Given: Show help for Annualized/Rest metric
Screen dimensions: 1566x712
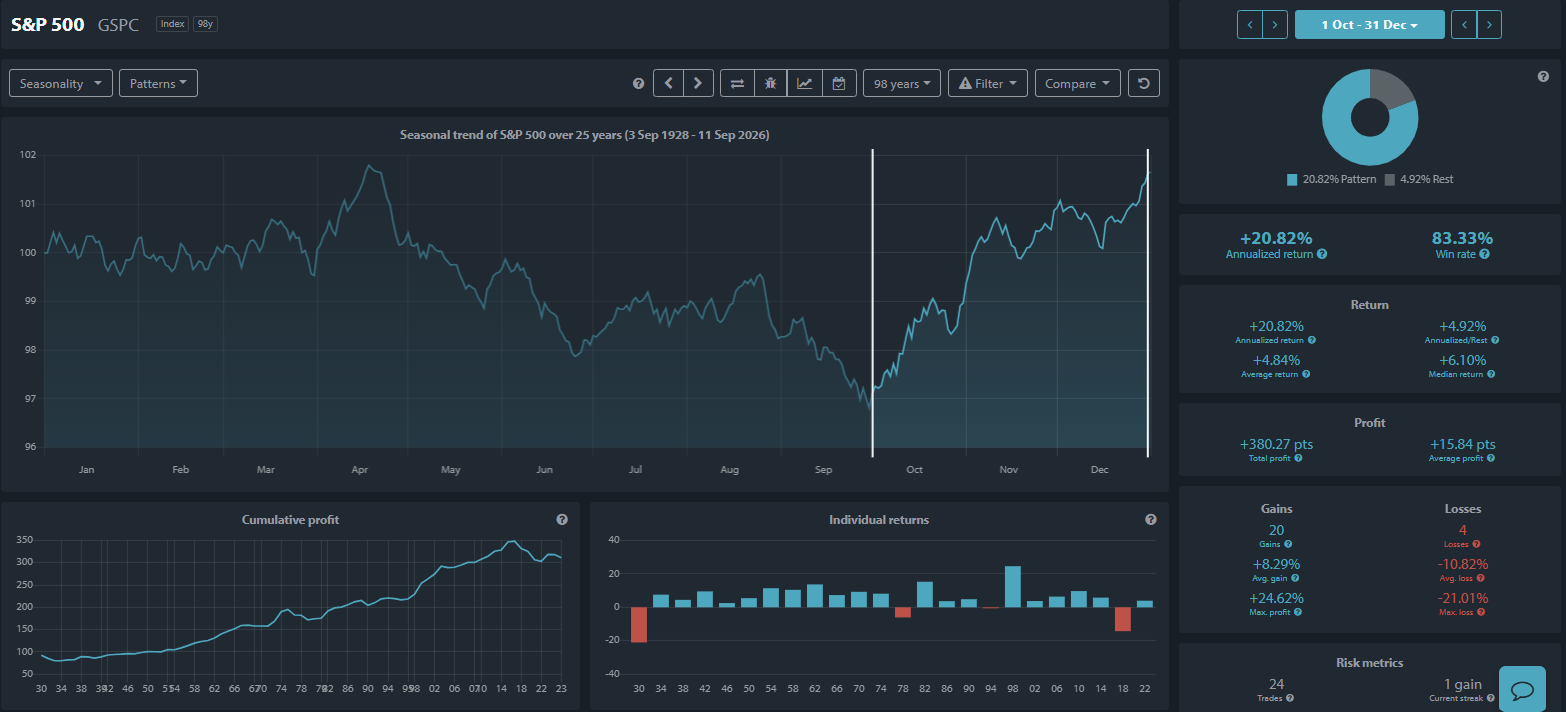Looking at the screenshot, I should (x=1493, y=340).
